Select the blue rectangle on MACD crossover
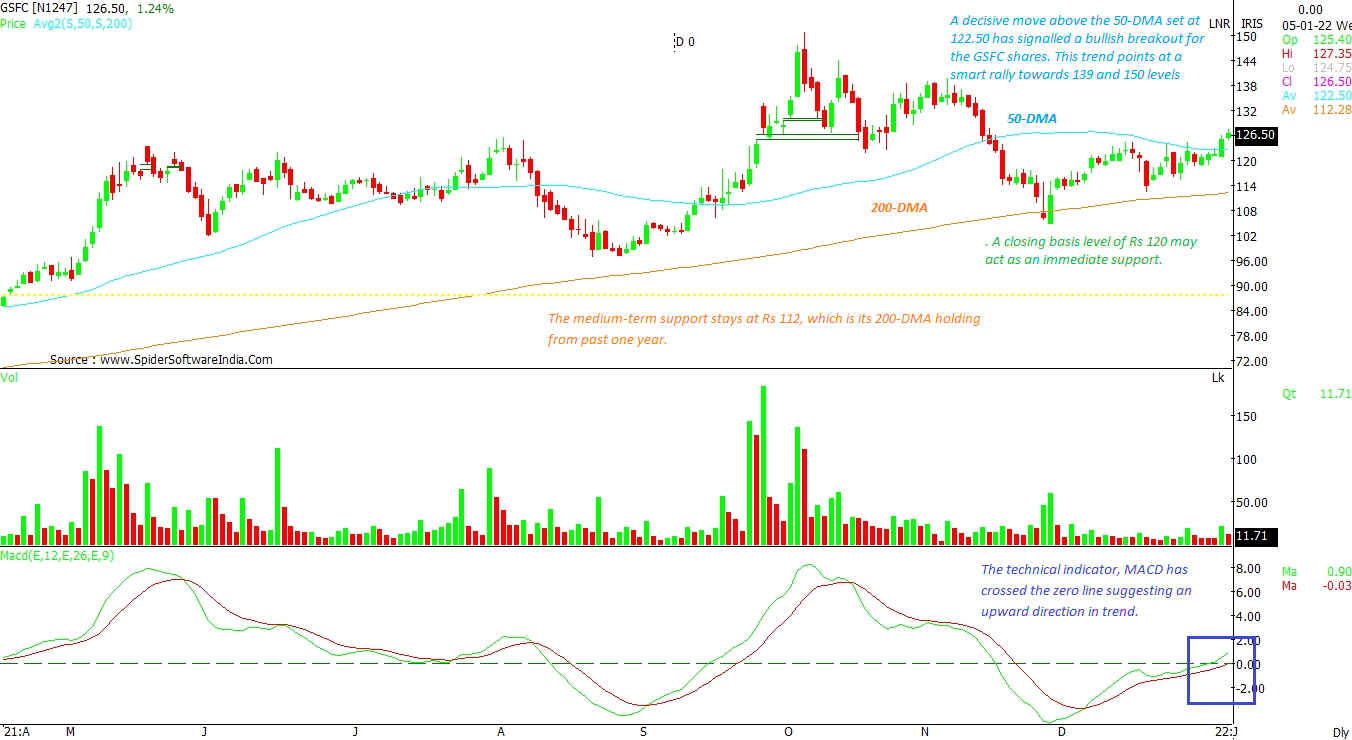 tap(1220, 670)
